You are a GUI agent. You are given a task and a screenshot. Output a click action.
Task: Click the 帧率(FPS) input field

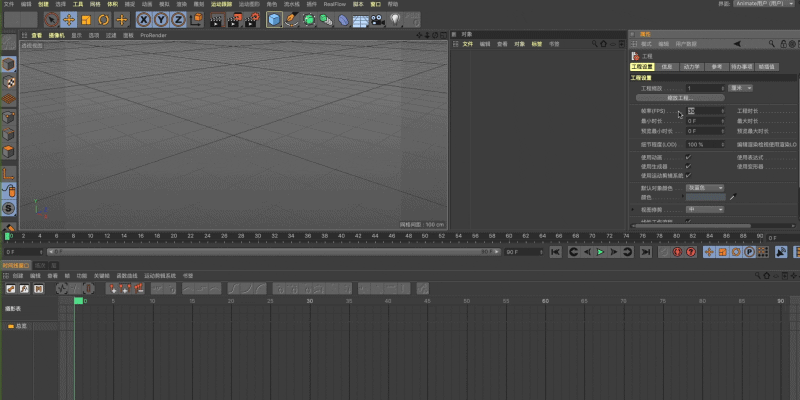tap(705, 111)
